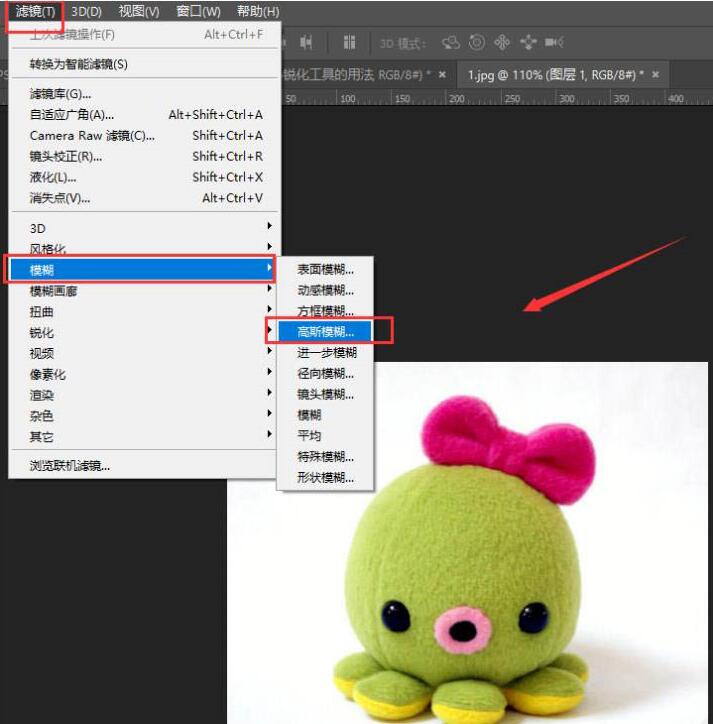Expand the highlighted 模糊 submenu entry
The width and height of the screenshot is (713, 724).
pyautogui.click(x=142, y=270)
